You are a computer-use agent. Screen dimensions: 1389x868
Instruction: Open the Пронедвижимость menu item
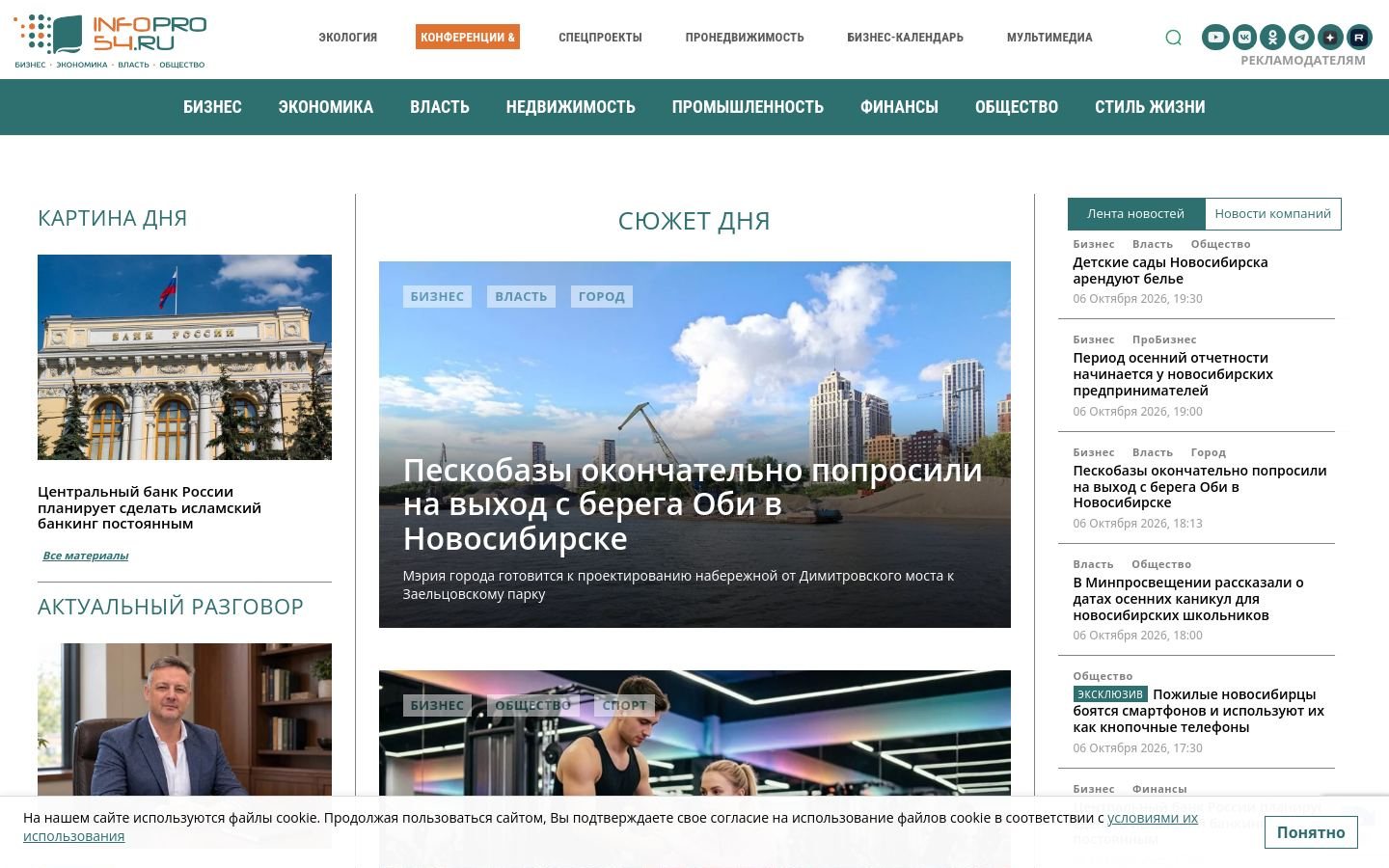745,38
